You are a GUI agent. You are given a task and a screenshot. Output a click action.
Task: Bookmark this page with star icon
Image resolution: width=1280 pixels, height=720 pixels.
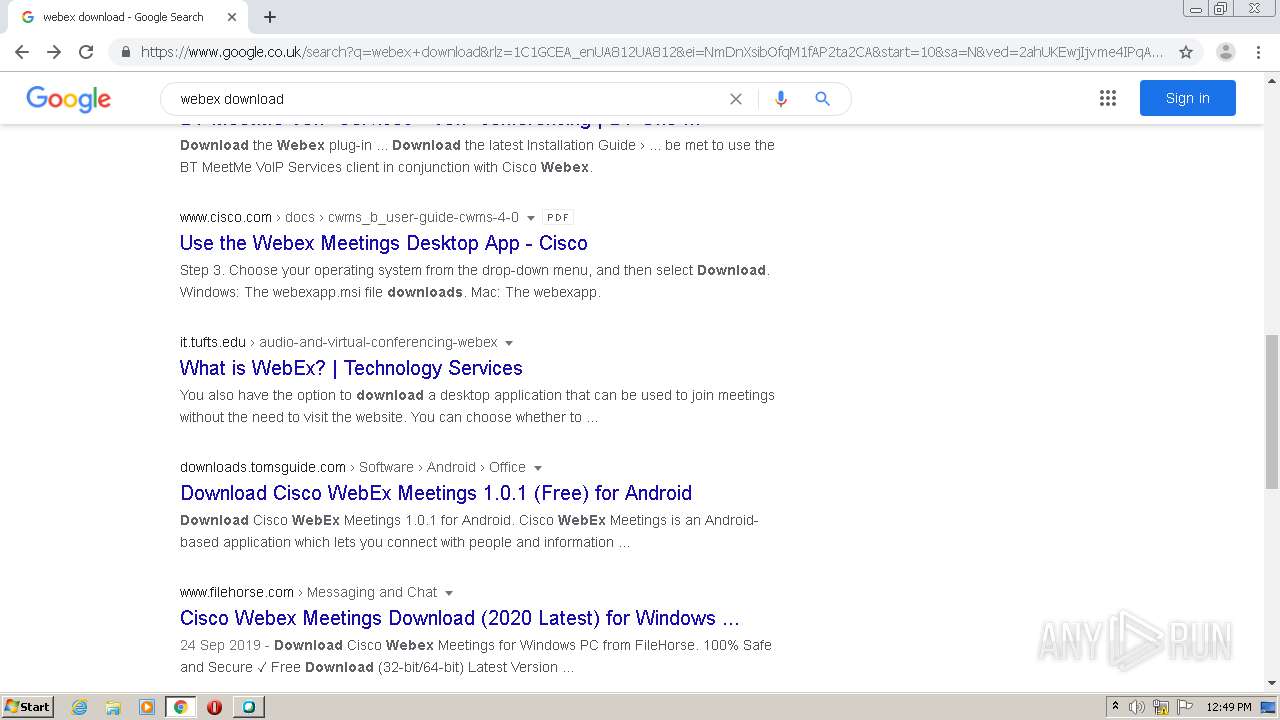(x=1186, y=52)
